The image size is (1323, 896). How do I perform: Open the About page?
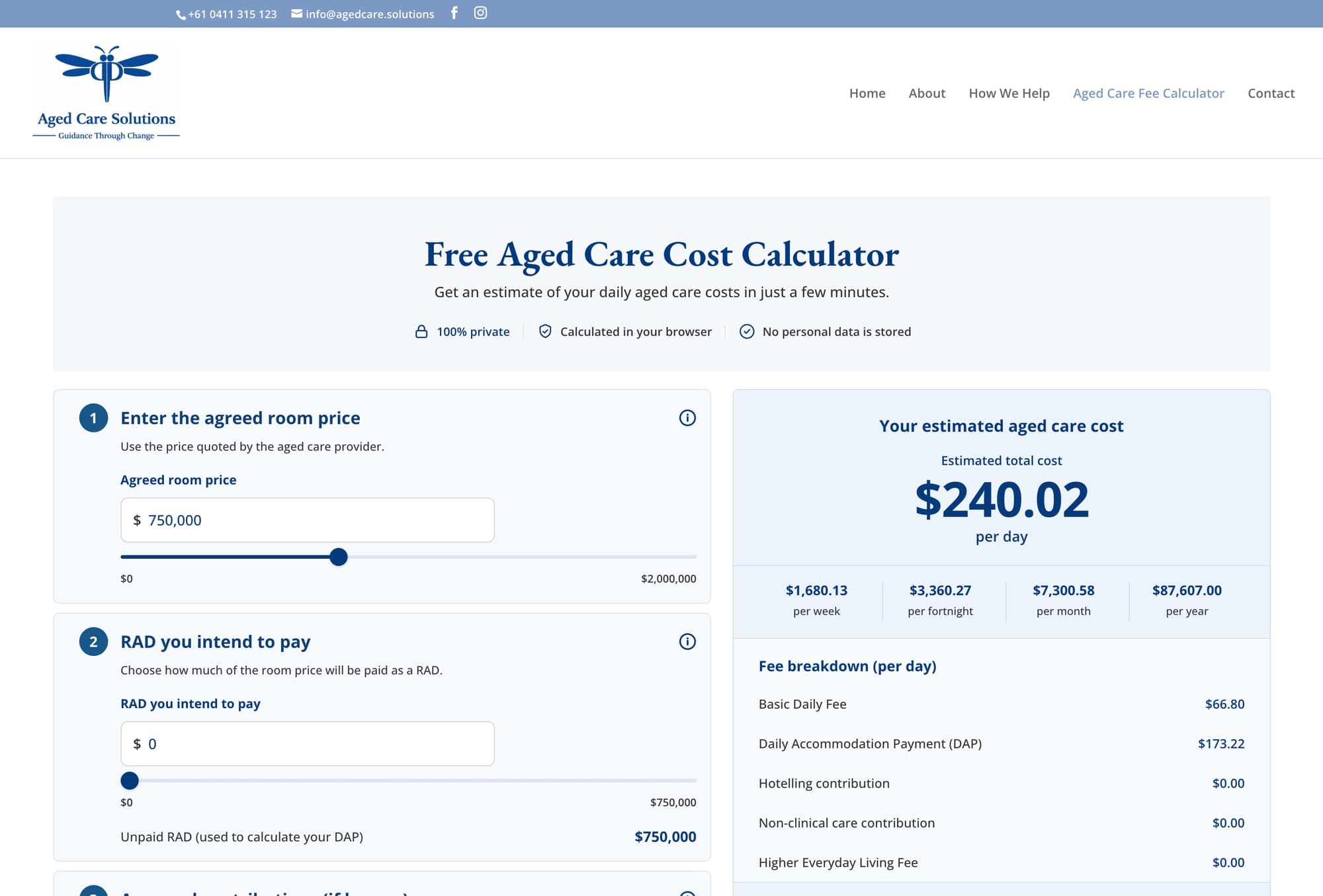tap(927, 93)
